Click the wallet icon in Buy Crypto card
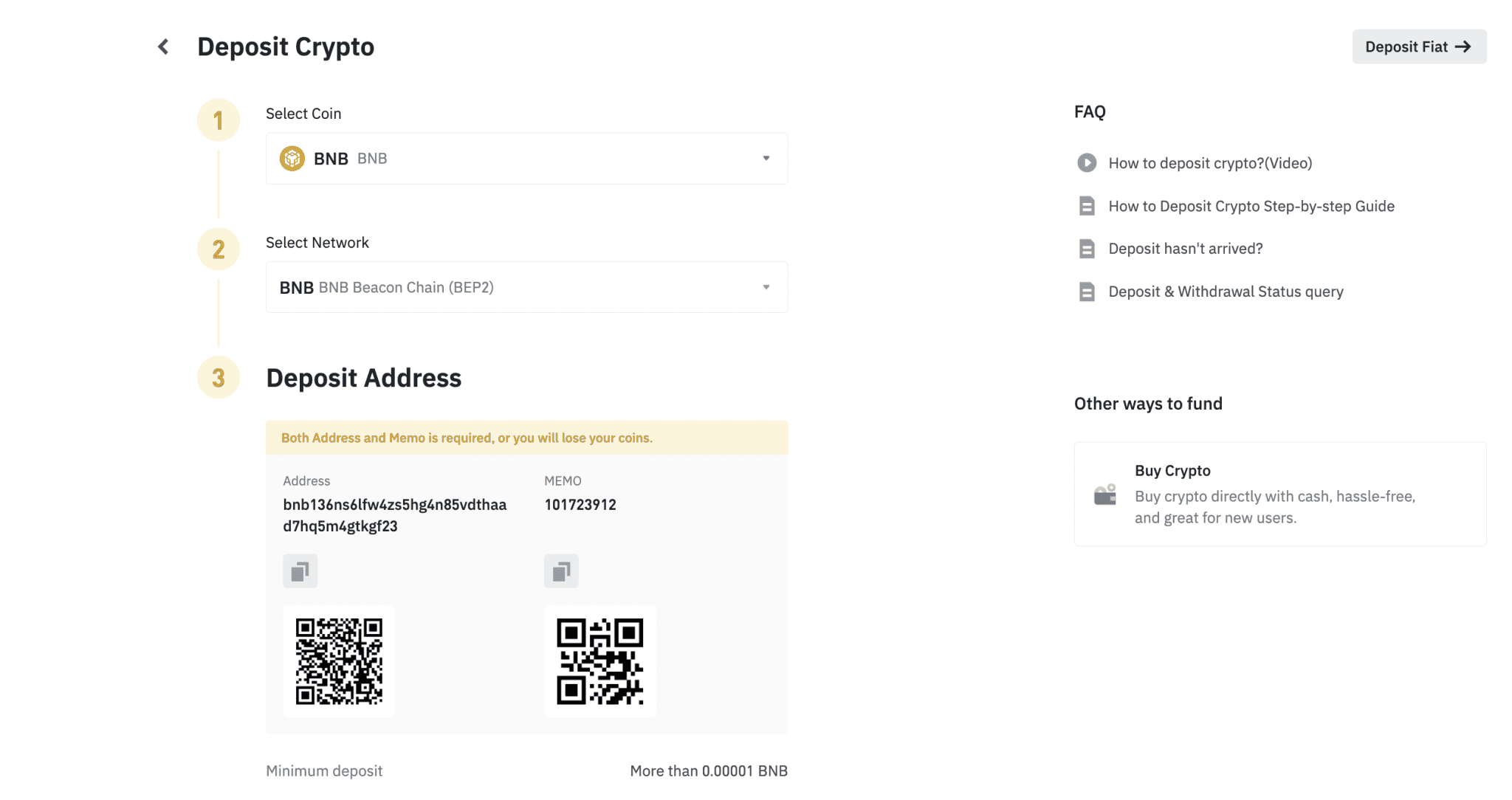Viewport: 1512px width, 800px height. (x=1104, y=494)
